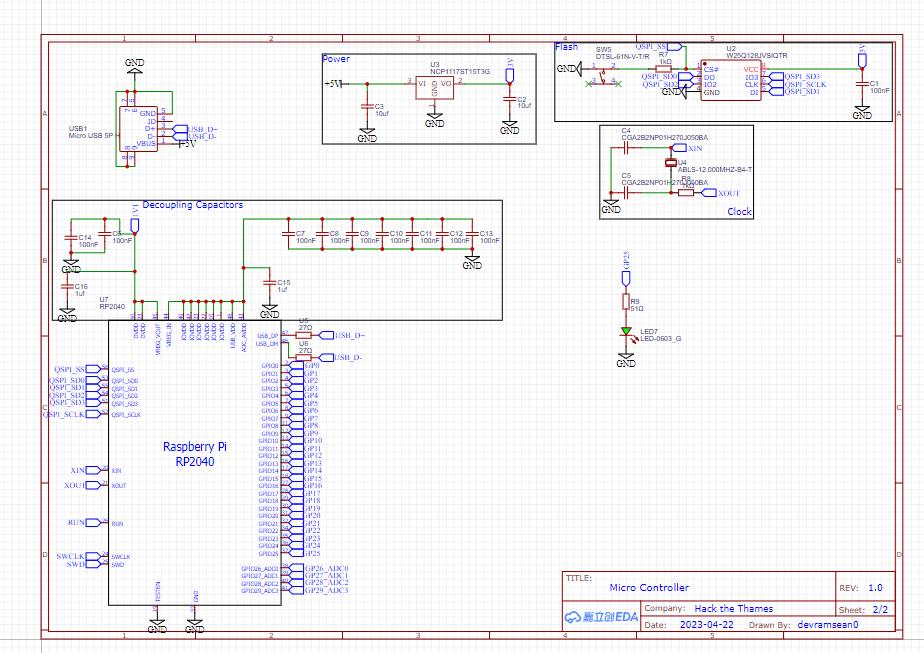924x653 pixels.
Task: Click the EDA logo in the title block
Action: tap(601, 617)
